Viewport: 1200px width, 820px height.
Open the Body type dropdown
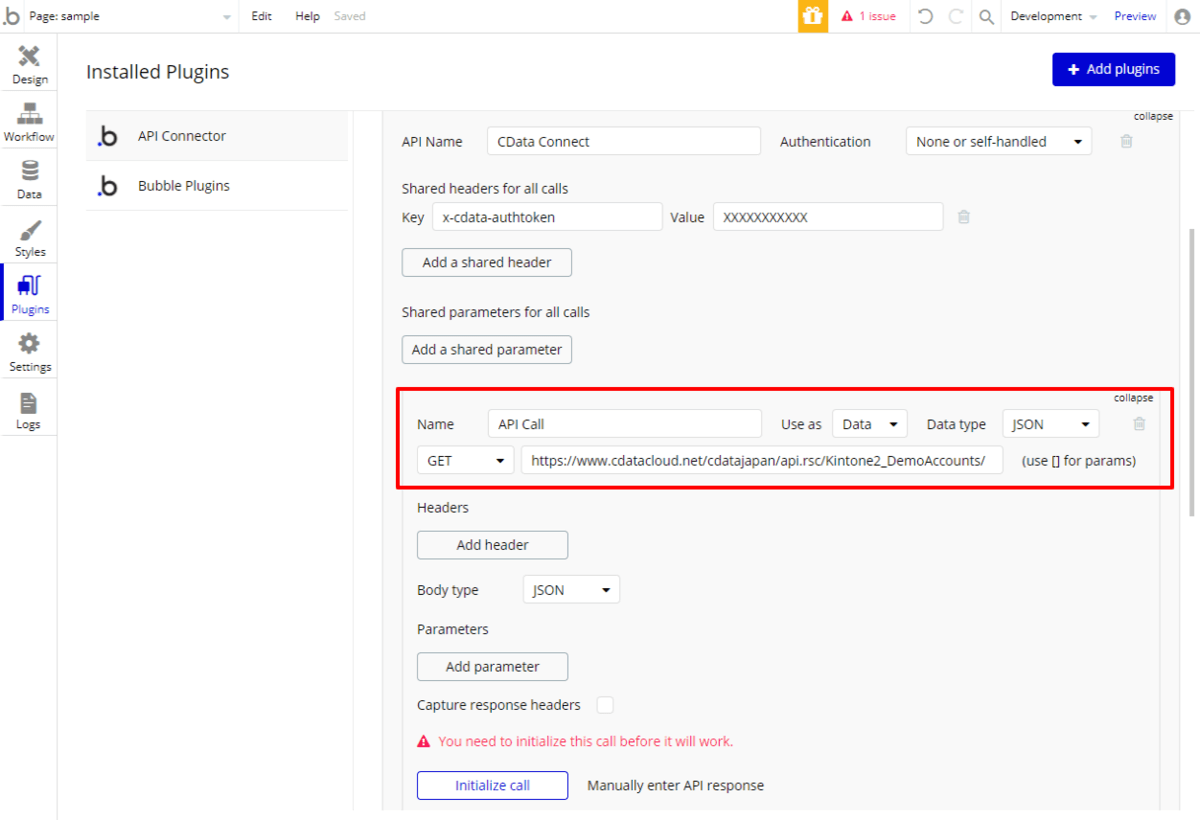pyautogui.click(x=571, y=590)
